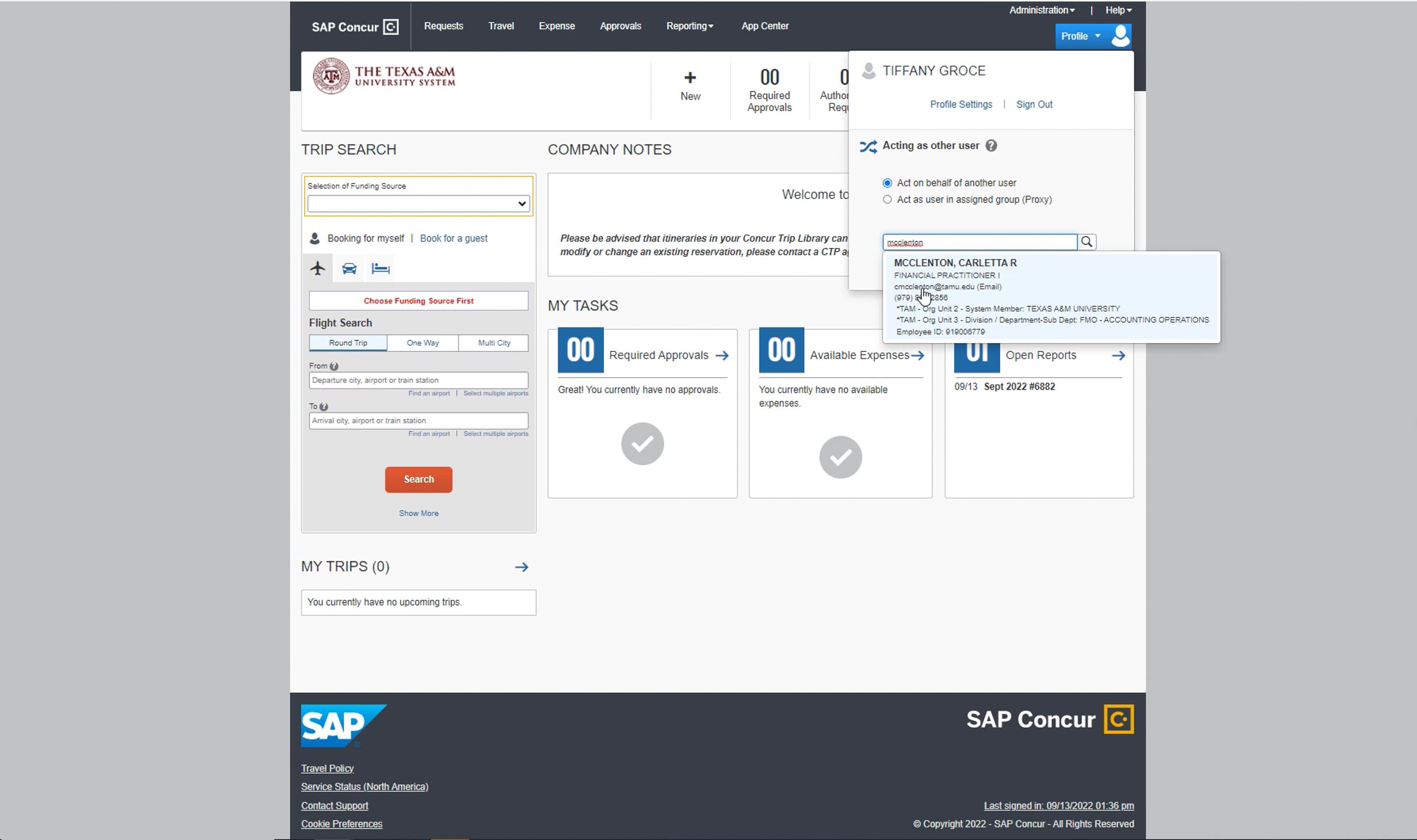Click the Sign Out link
The height and width of the screenshot is (840, 1417).
[x=1034, y=104]
